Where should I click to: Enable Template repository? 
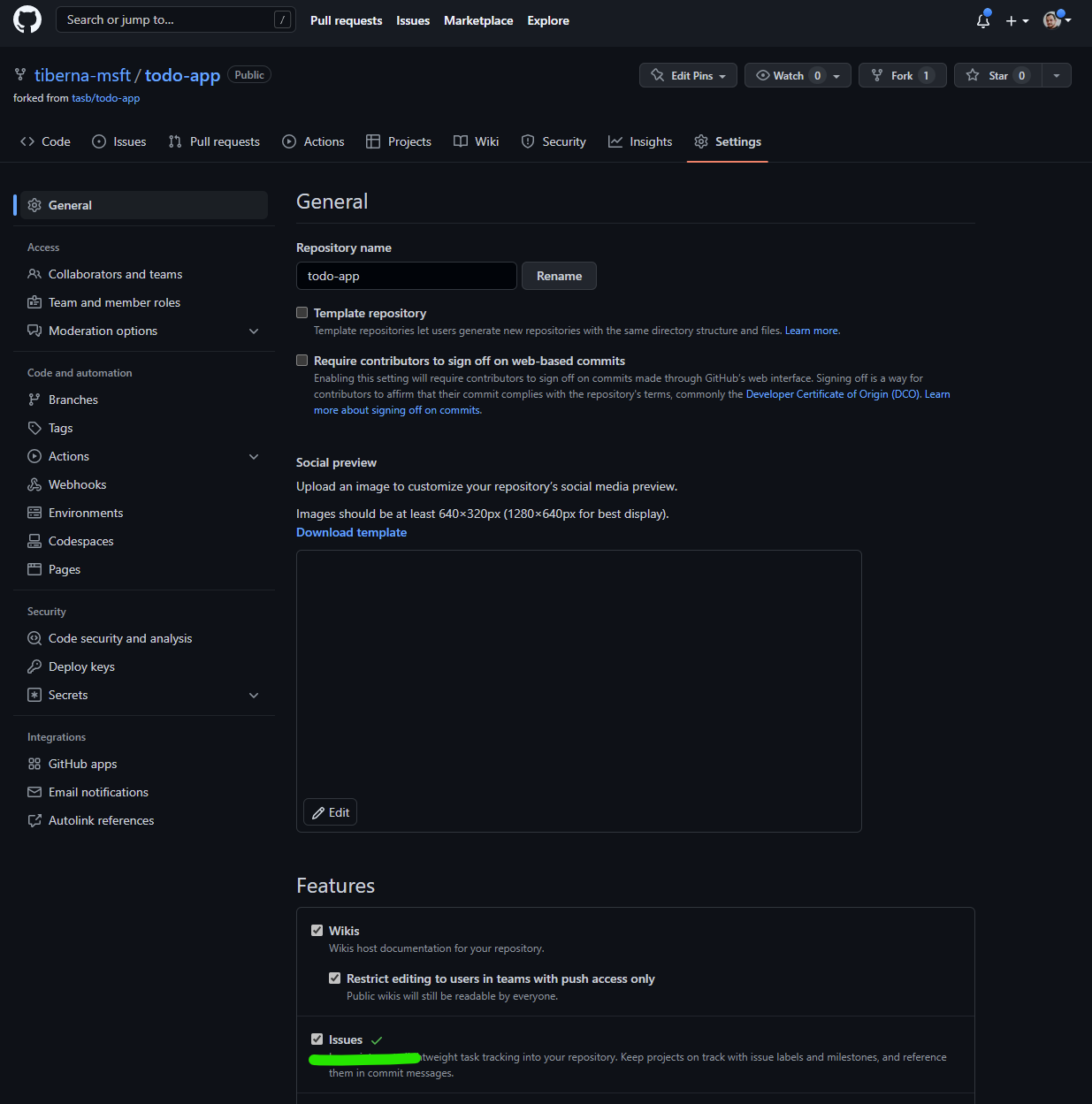pos(302,312)
